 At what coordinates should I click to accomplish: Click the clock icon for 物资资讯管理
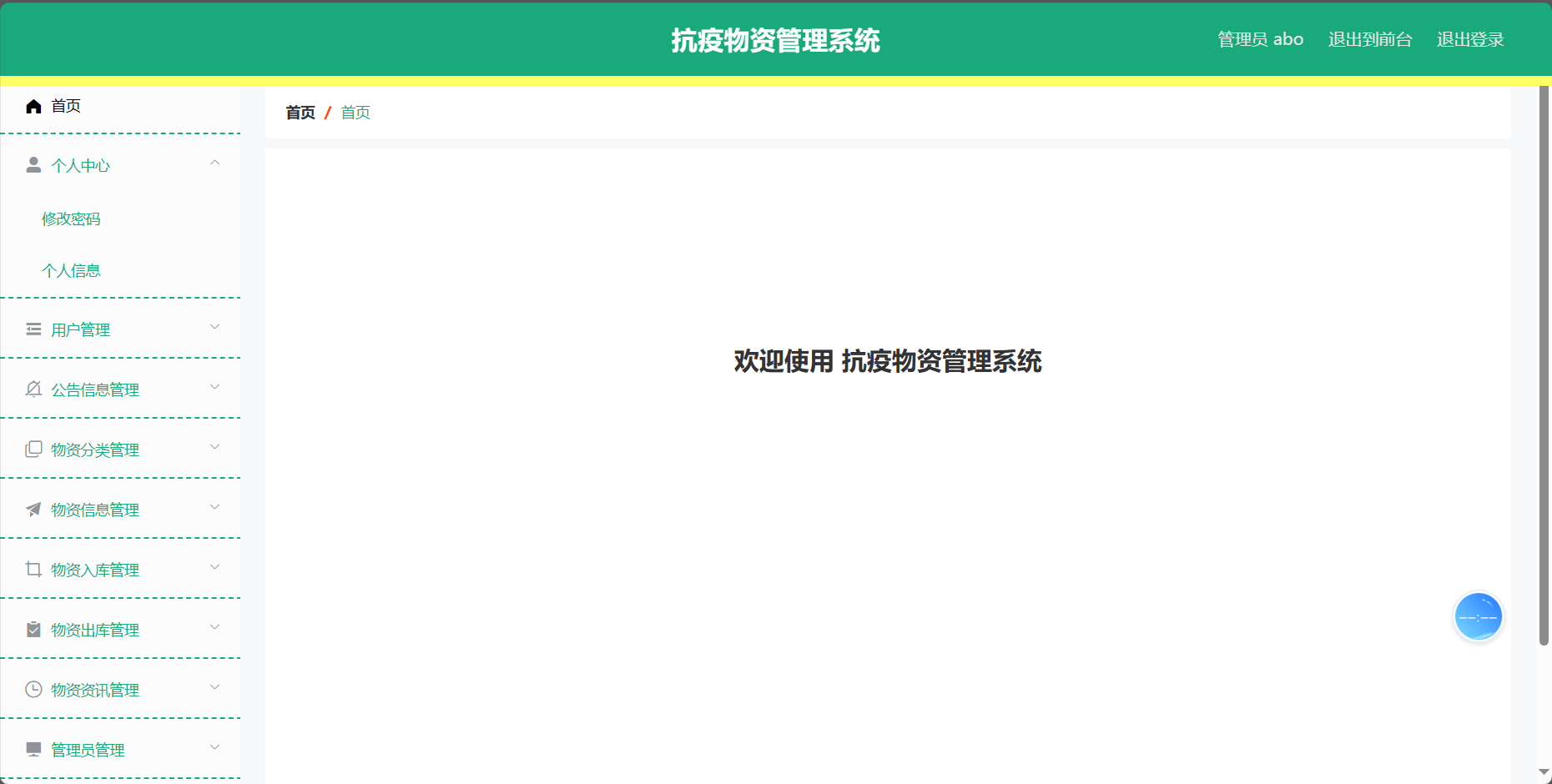[33, 690]
